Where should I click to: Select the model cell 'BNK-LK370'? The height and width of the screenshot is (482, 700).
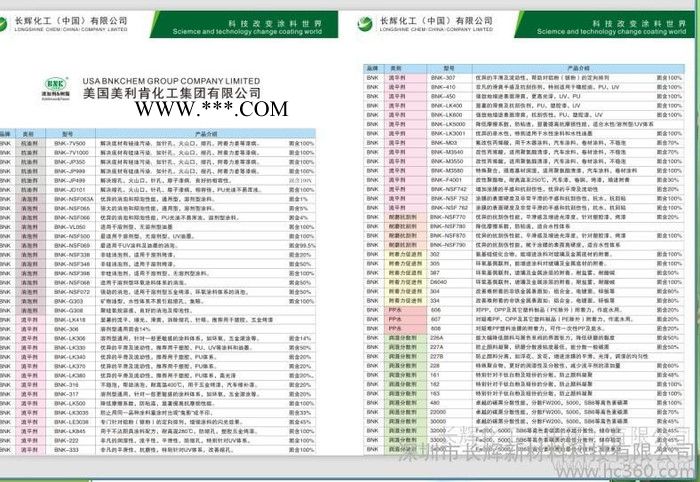point(70,366)
